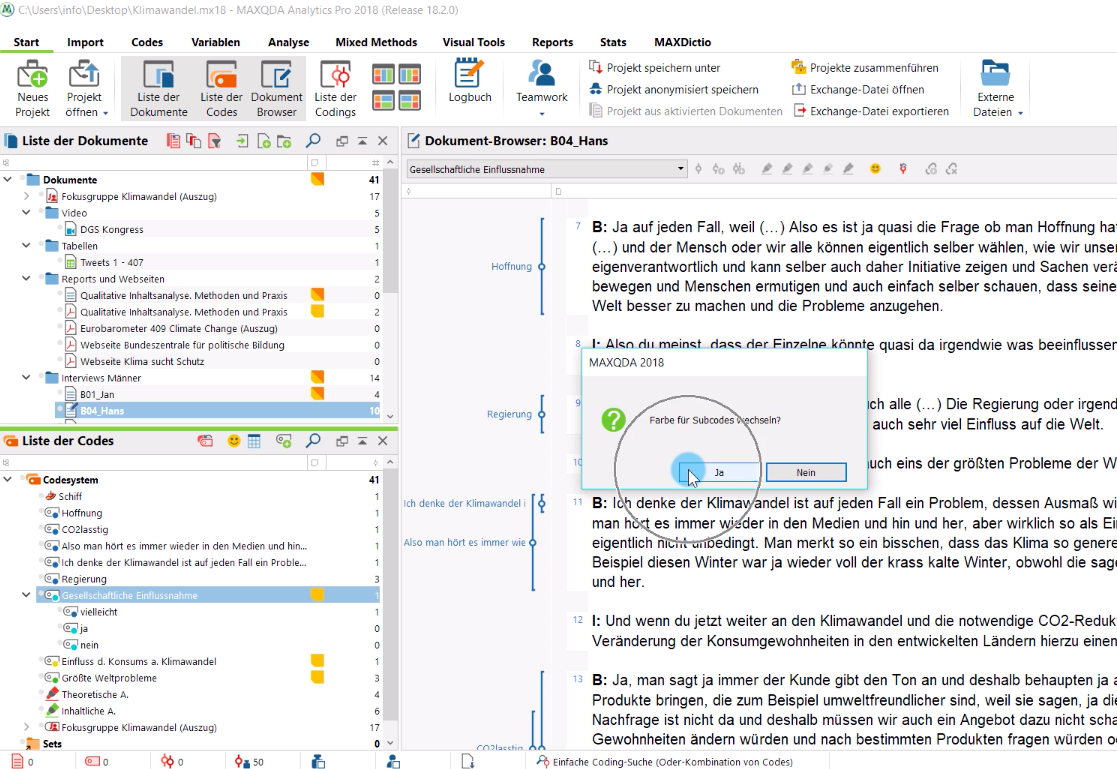This screenshot has height=769, width=1117.
Task: Click the red reset-activations icon in Liste der Codes
Action: click(x=205, y=441)
